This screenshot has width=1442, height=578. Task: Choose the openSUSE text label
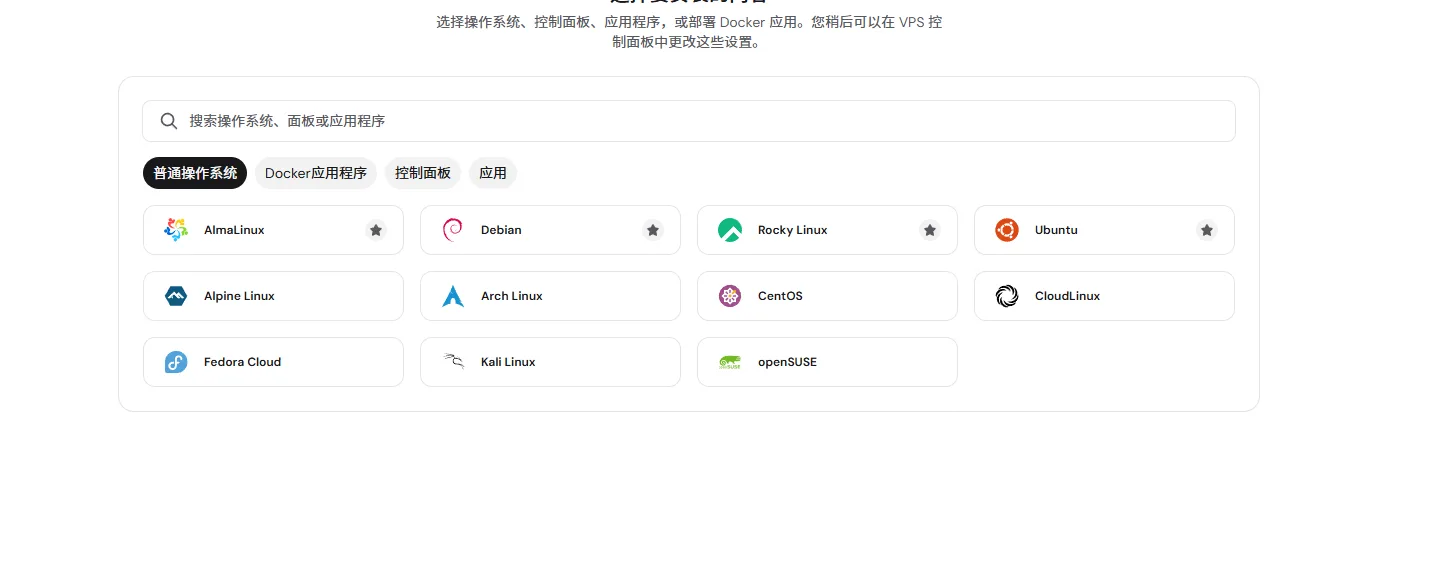click(x=787, y=362)
